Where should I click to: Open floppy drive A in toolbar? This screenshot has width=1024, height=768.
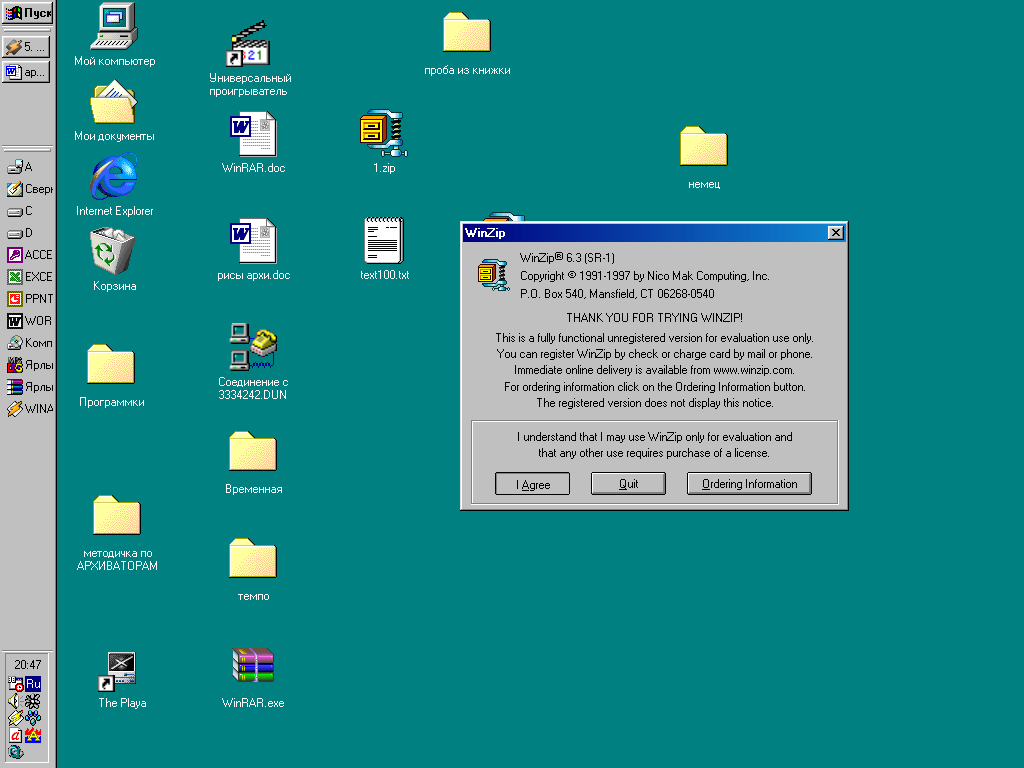(x=20, y=167)
